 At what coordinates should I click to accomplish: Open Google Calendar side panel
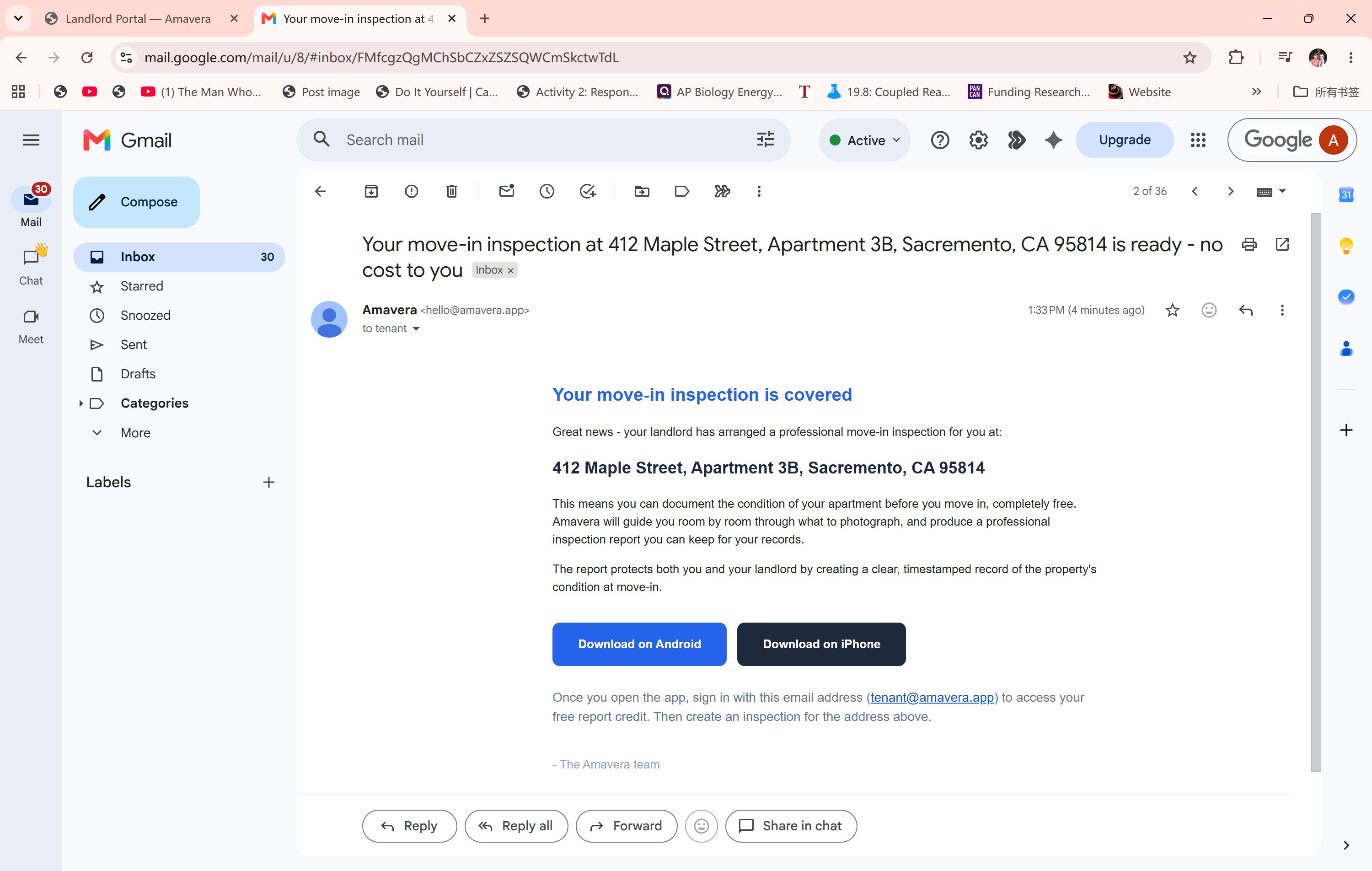coord(1346,195)
